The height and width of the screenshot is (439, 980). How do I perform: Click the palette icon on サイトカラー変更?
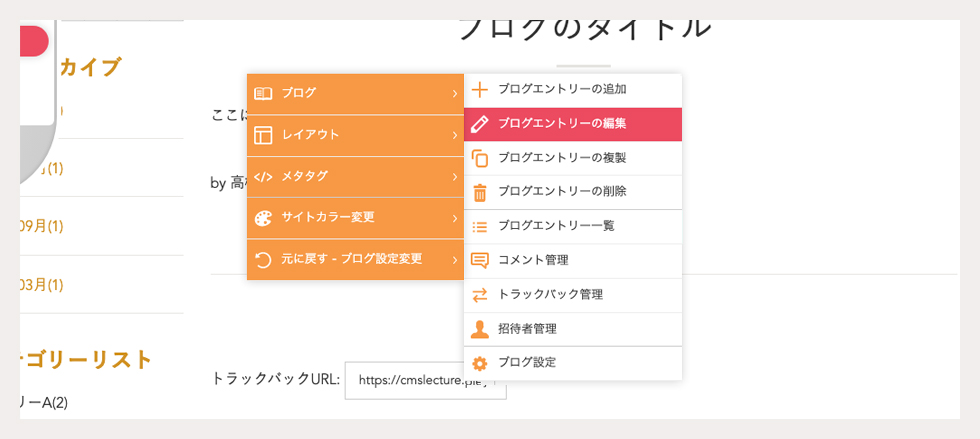[264, 218]
